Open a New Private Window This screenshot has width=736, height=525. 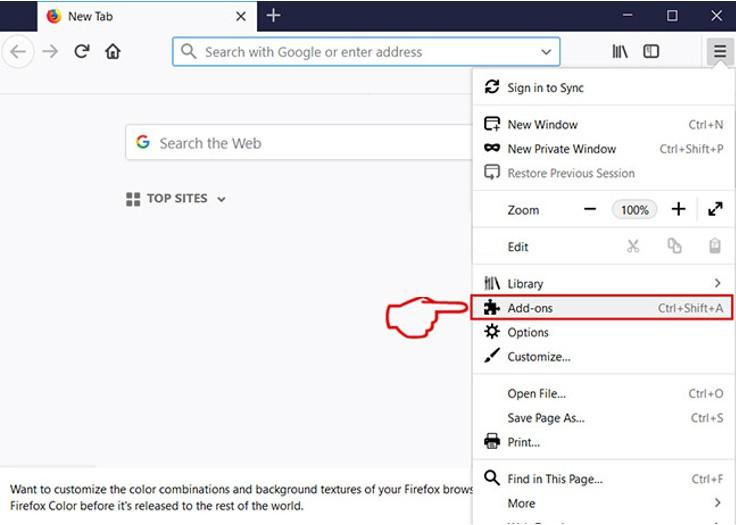[x=603, y=149]
